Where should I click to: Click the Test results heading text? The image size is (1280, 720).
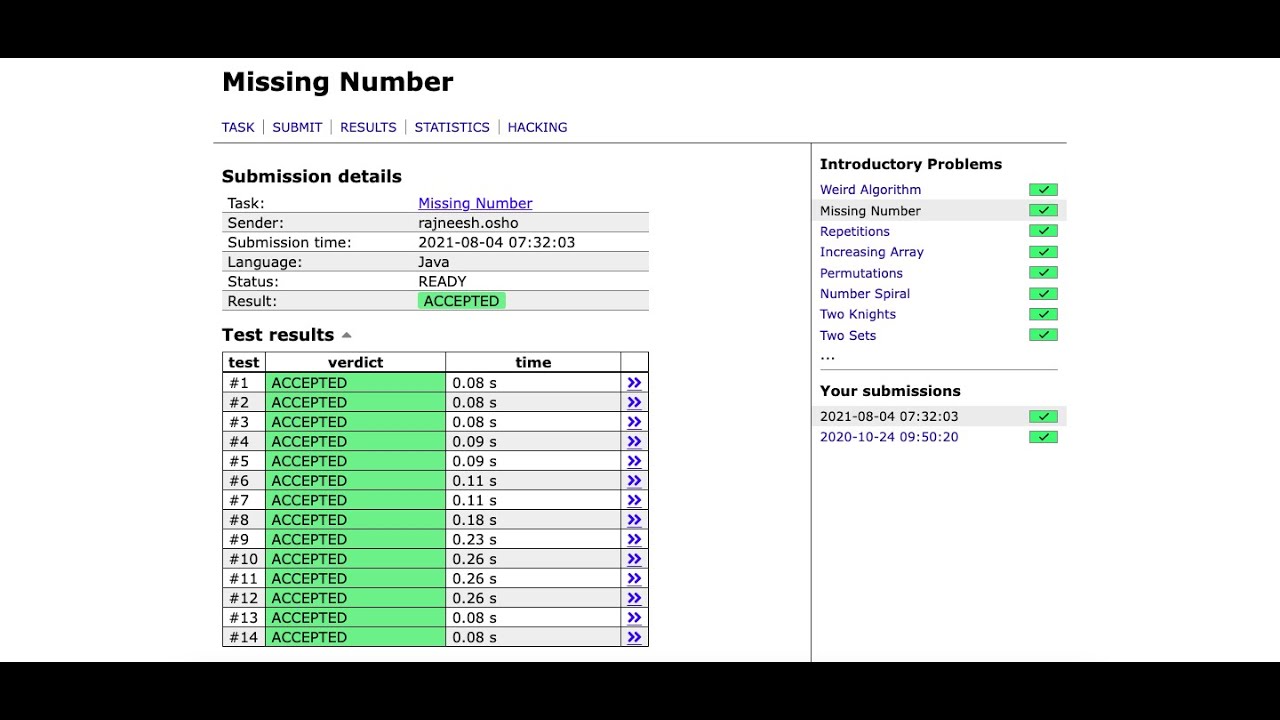click(x=278, y=335)
